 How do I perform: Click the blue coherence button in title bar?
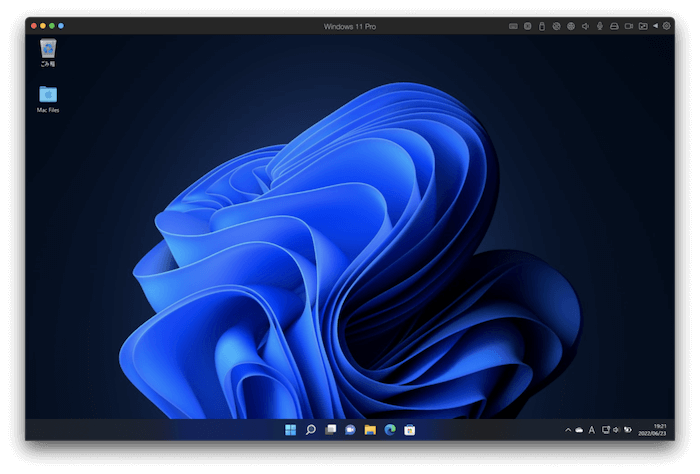[x=61, y=26]
